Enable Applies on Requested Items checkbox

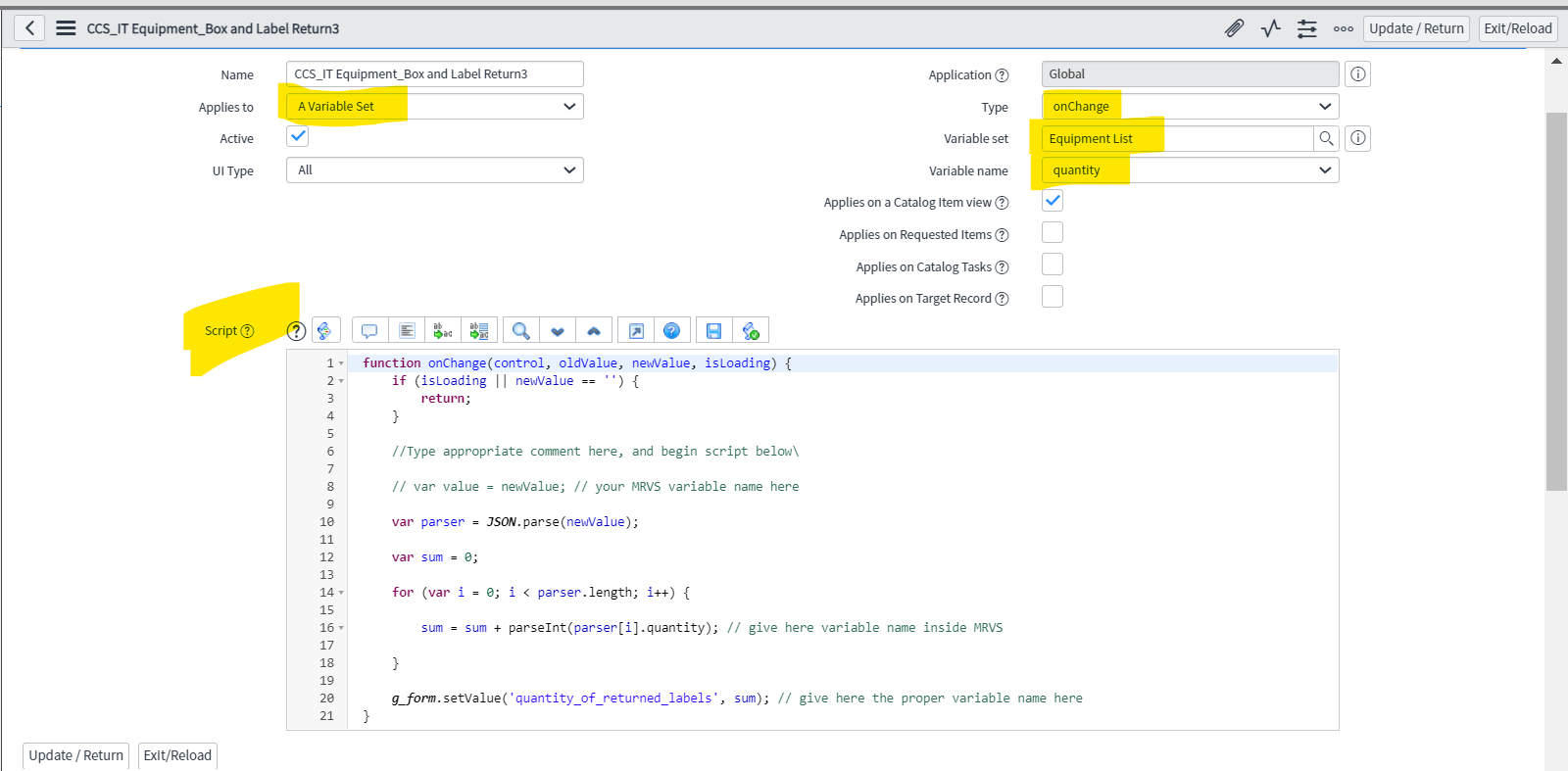1052,233
